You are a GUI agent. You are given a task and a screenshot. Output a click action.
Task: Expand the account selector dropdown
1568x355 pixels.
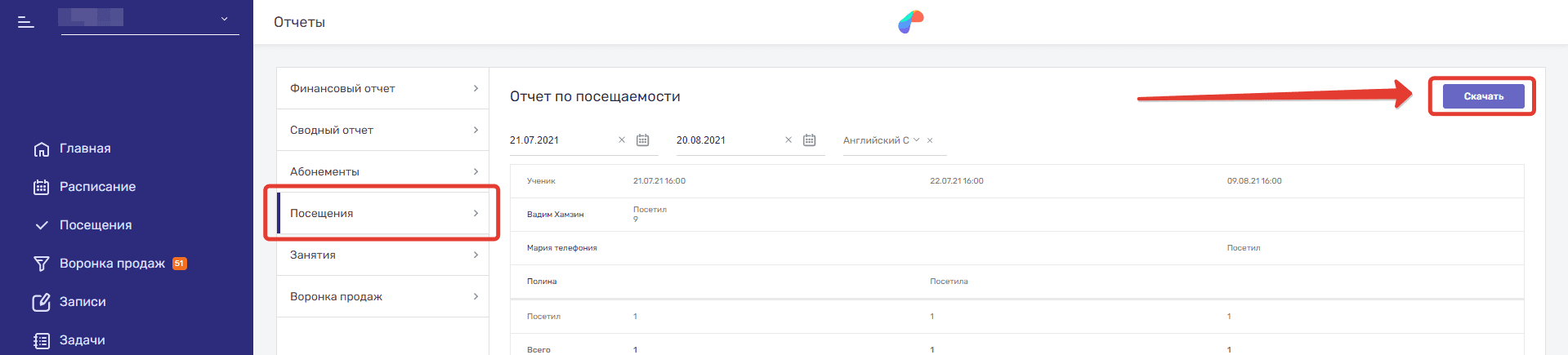click(224, 19)
